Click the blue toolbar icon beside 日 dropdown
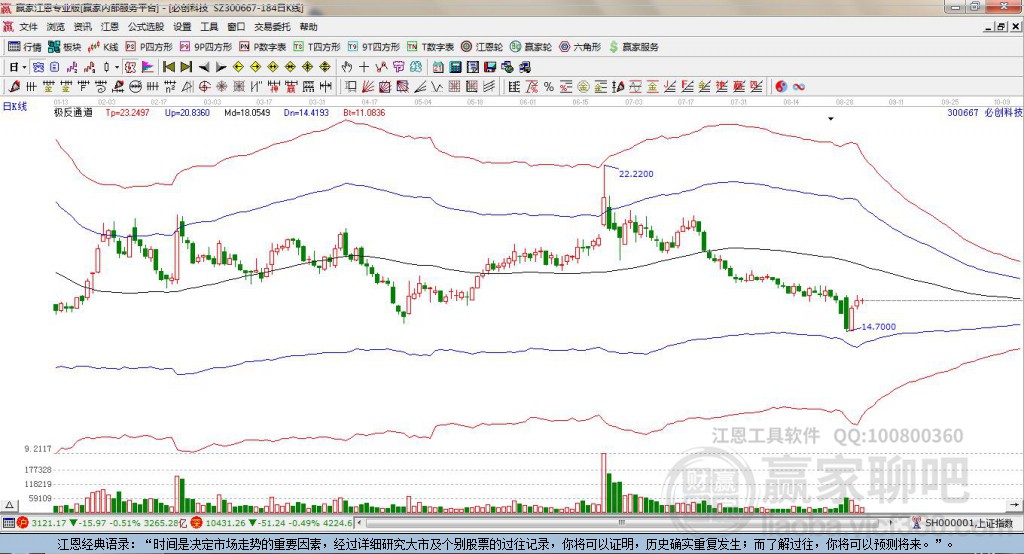This screenshot has height=554, width=1024. click(39, 67)
